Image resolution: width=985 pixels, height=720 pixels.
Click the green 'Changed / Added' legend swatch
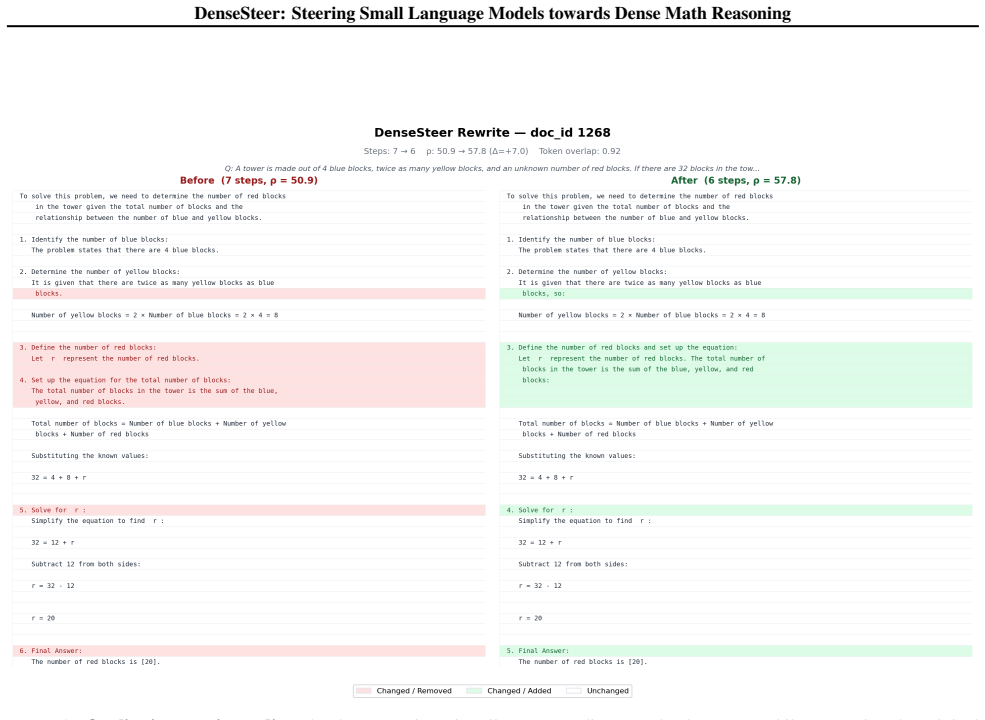474,690
